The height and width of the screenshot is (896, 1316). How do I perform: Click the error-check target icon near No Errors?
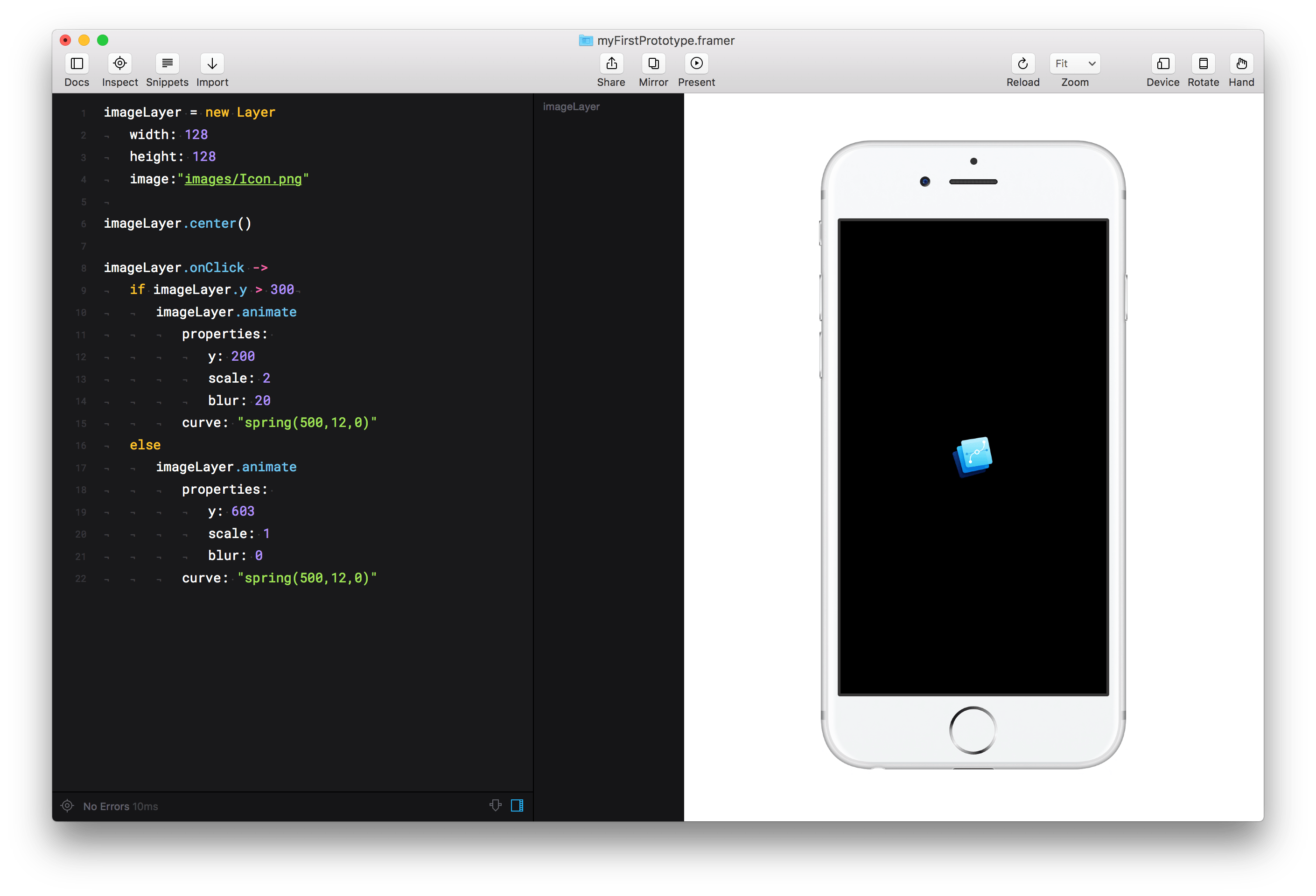67,806
